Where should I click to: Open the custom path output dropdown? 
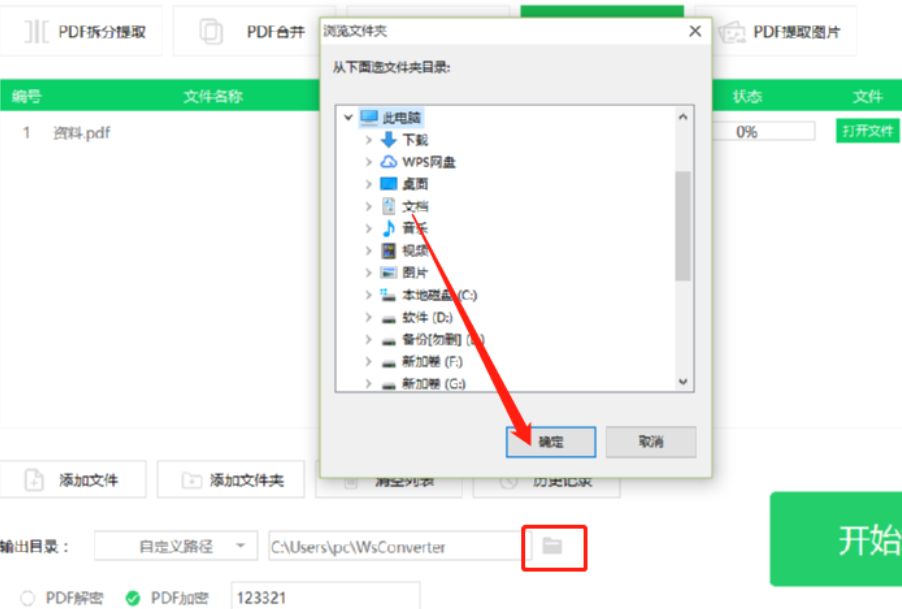pos(176,546)
